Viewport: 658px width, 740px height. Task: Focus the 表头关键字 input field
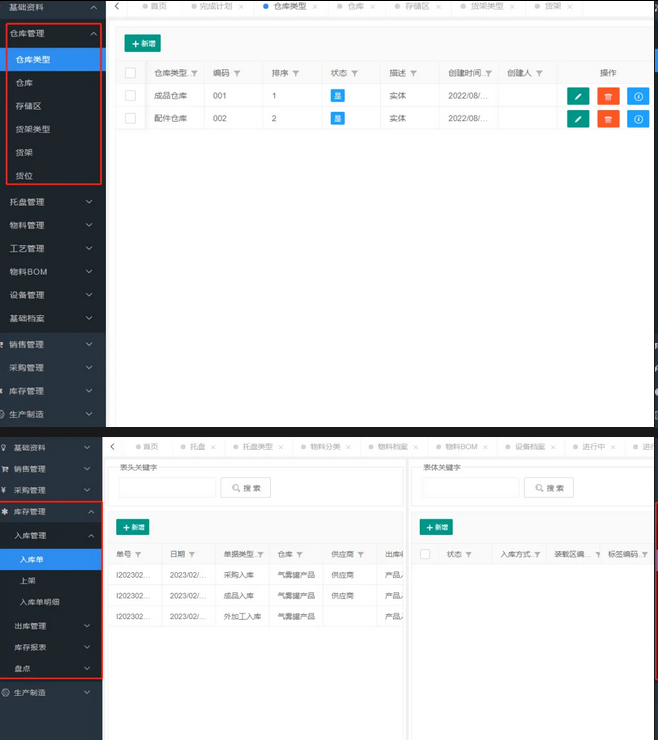(167, 488)
